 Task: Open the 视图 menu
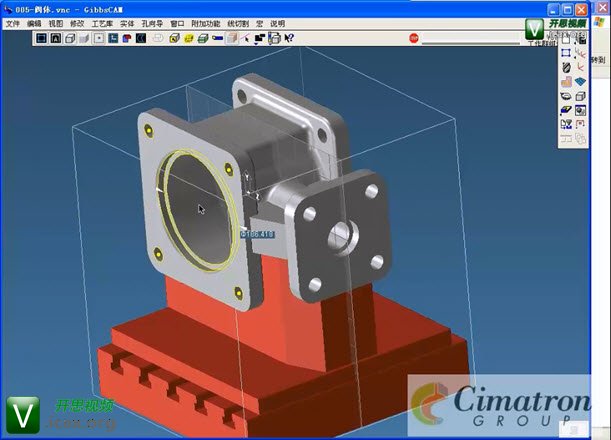pyautogui.click(x=56, y=24)
